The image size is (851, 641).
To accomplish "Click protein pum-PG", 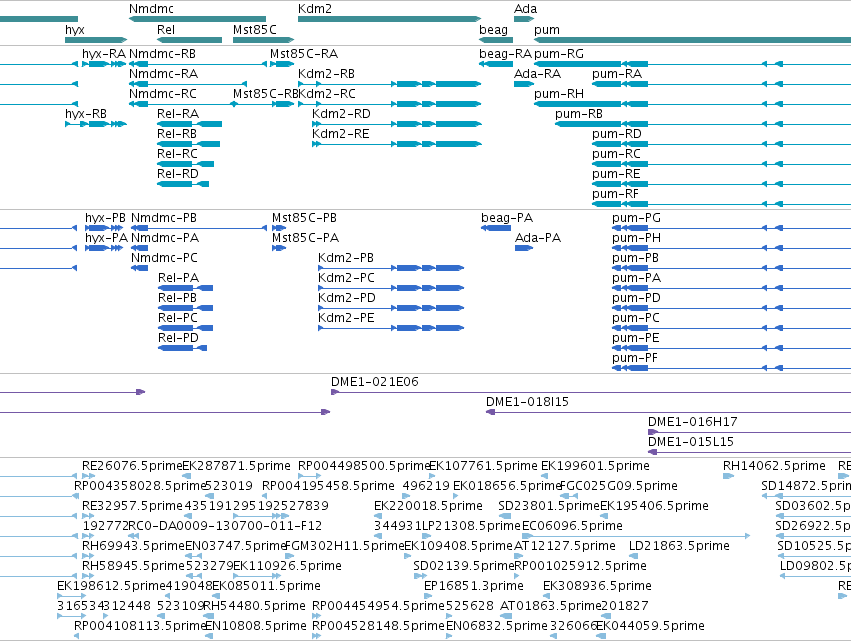I will point(637,218).
